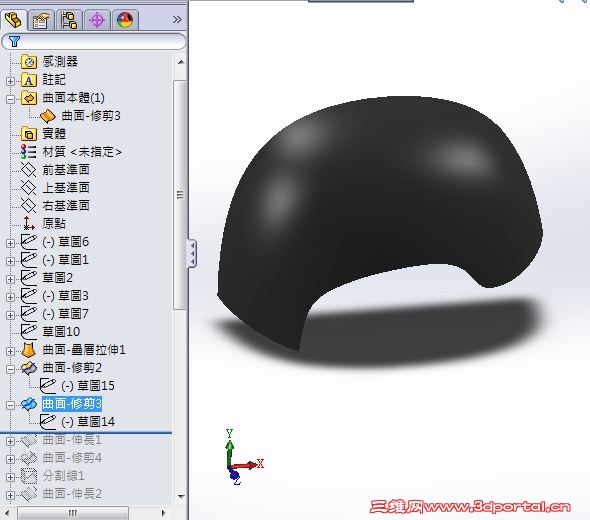Screen dimensions: 590x520
Task: Click the tree scroll up arrow
Action: pyautogui.click(x=181, y=62)
